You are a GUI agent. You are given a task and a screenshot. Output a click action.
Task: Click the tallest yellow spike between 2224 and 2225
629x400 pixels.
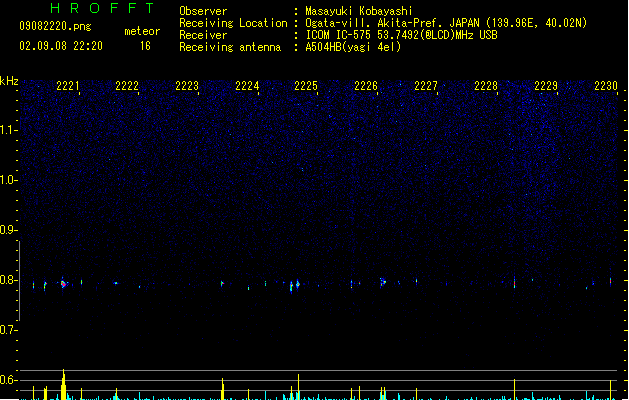(x=298, y=387)
